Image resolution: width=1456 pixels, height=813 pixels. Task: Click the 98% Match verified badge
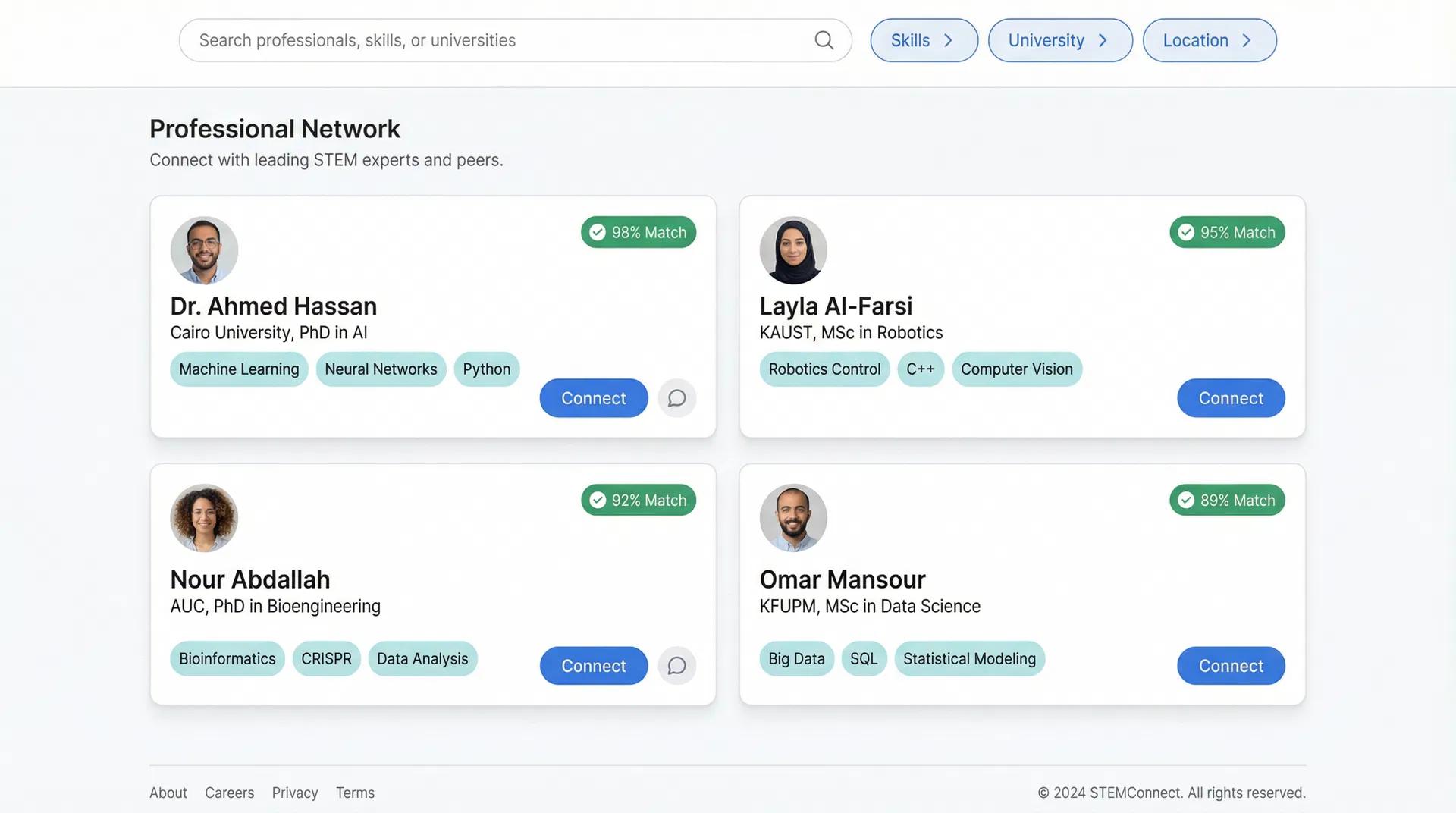(x=639, y=232)
